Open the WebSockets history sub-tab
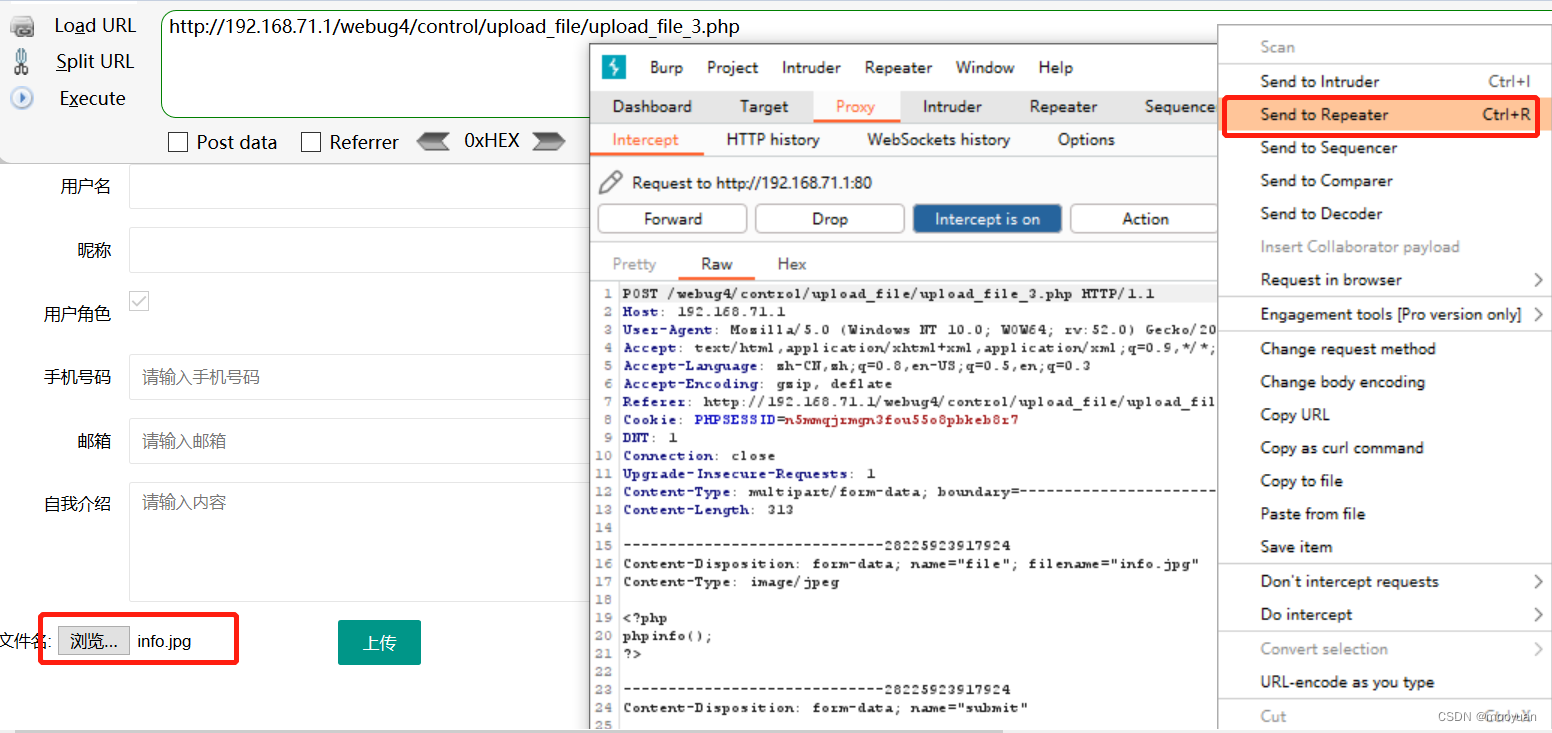This screenshot has width=1552, height=733. 938,139
